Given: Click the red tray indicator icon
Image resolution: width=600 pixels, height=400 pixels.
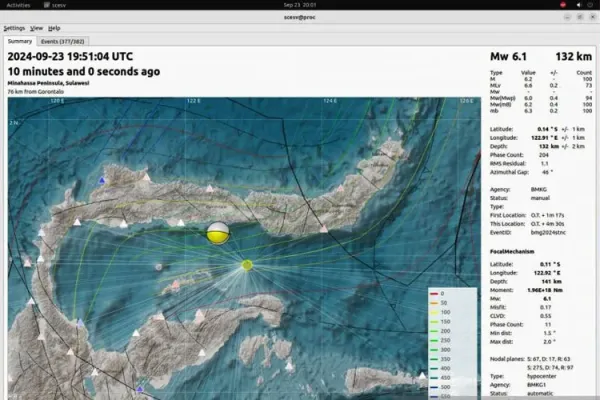Looking at the screenshot, I should pos(563,5).
